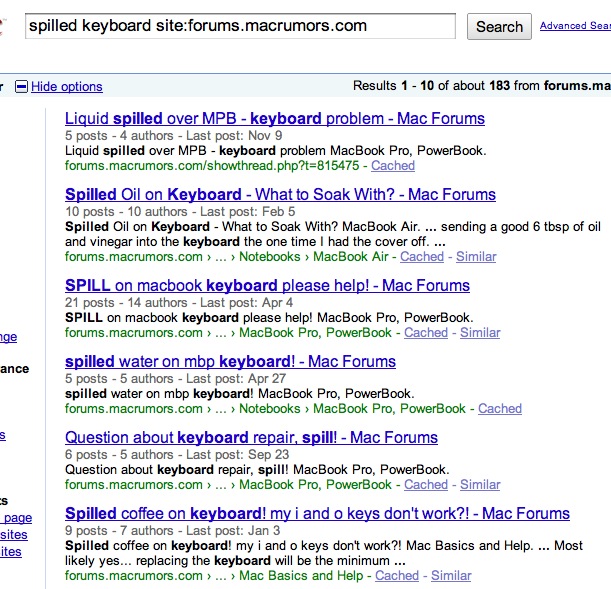The height and width of the screenshot is (589, 611).
Task: Open the Advanced Search link
Action: (x=575, y=26)
